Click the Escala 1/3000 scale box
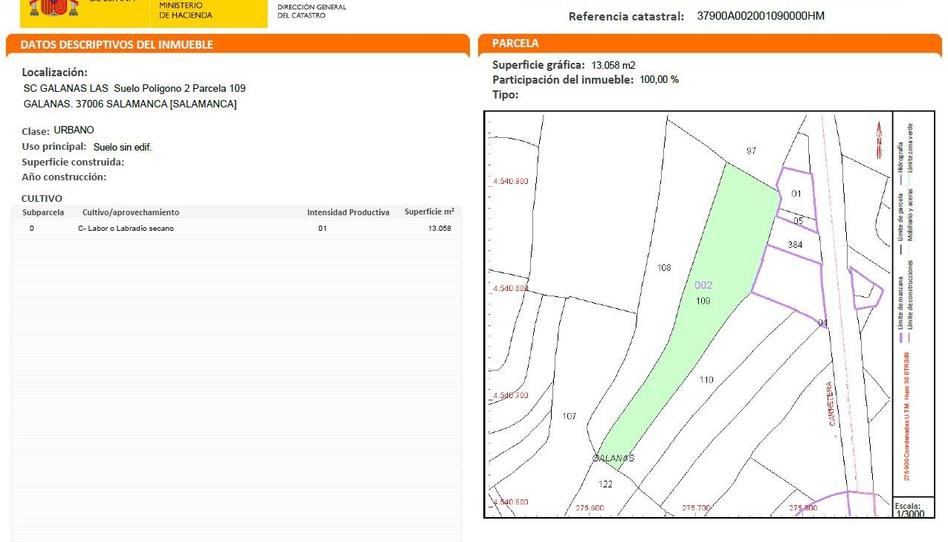The width and height of the screenshot is (948, 542). (909, 508)
